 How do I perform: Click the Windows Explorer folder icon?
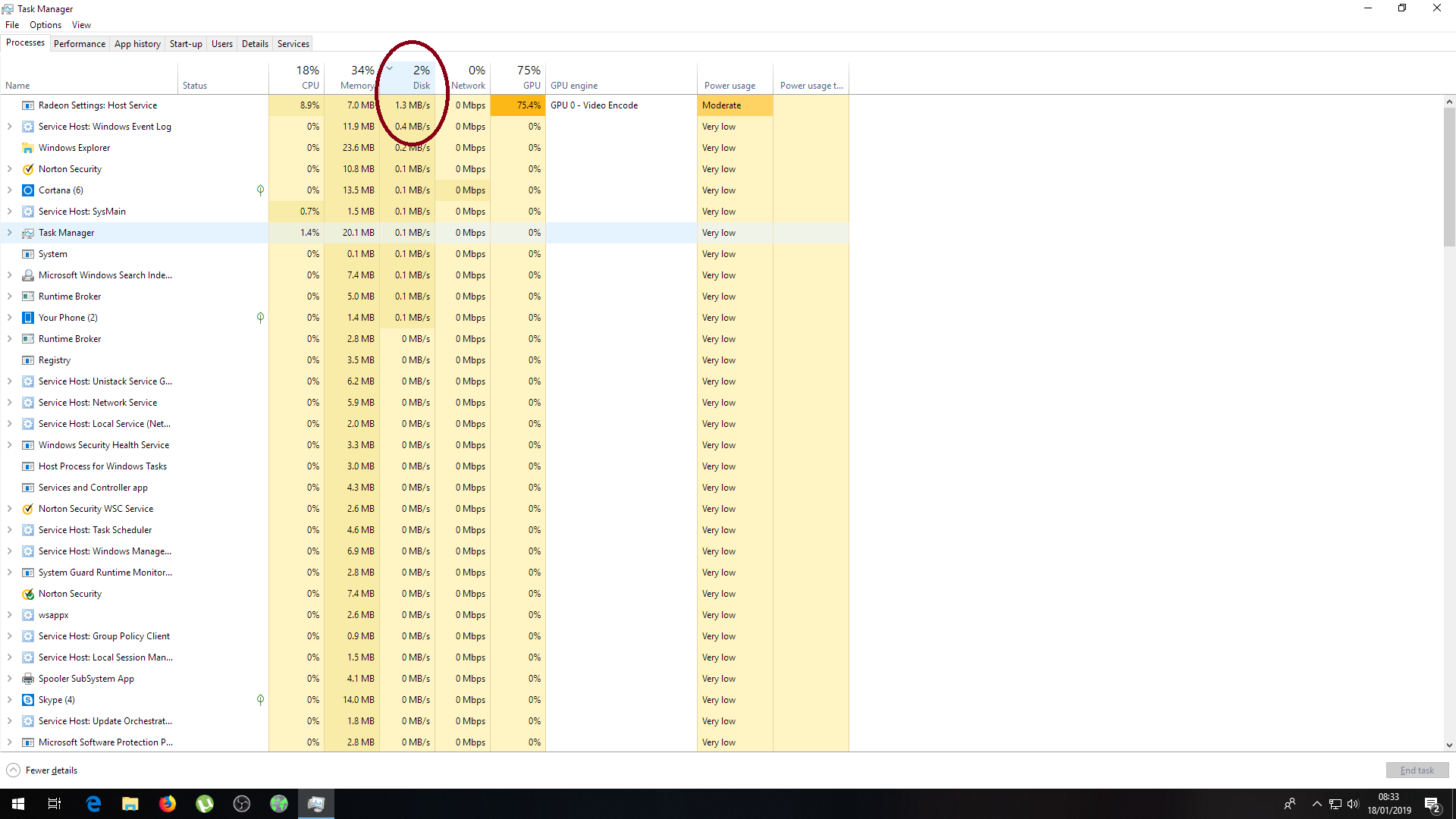(x=28, y=148)
